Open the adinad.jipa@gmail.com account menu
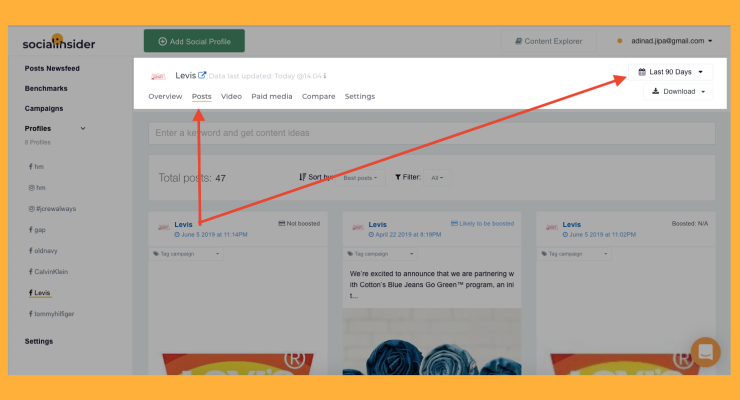The image size is (740, 400). coord(671,41)
